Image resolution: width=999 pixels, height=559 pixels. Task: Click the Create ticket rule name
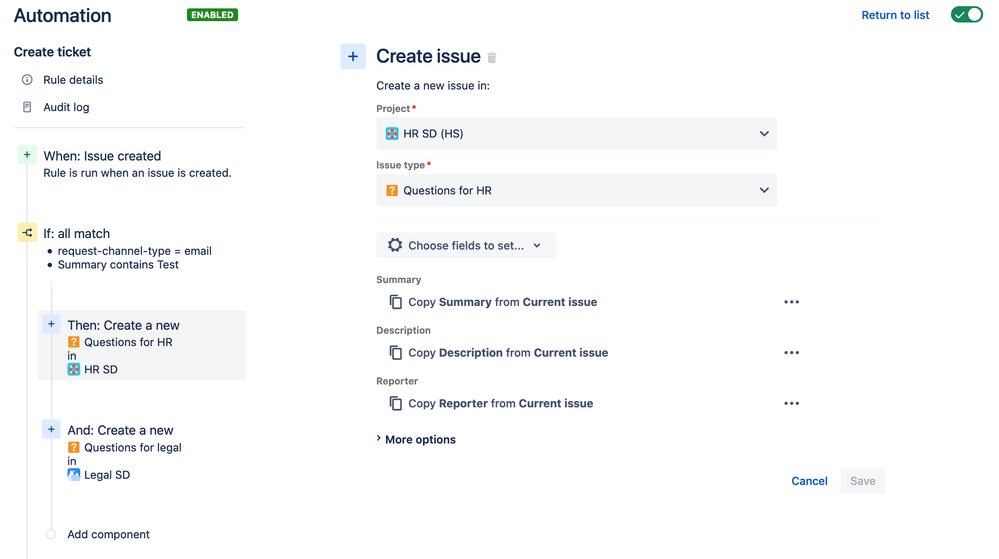tap(52, 52)
